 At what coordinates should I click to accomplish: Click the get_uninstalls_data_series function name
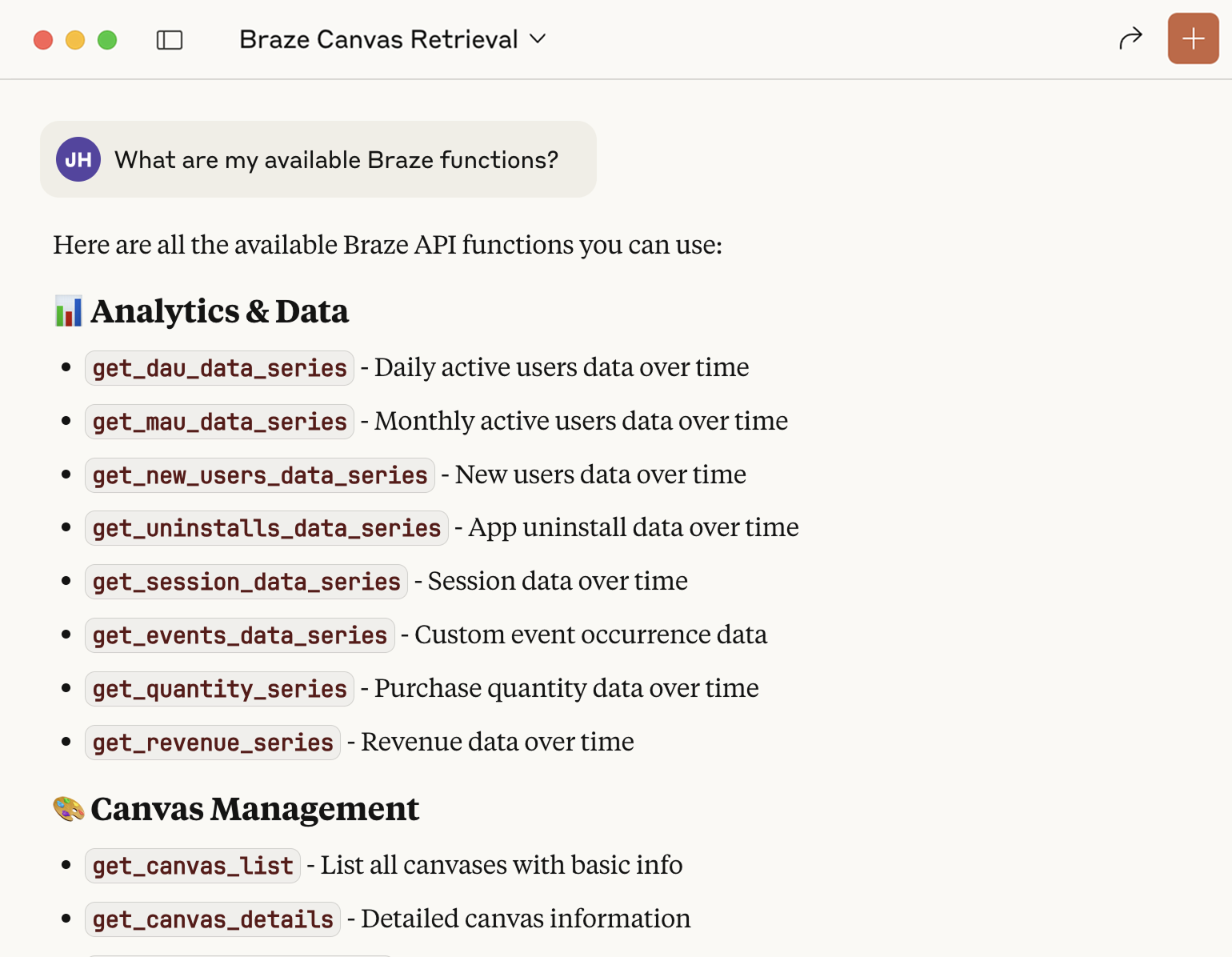click(266, 528)
